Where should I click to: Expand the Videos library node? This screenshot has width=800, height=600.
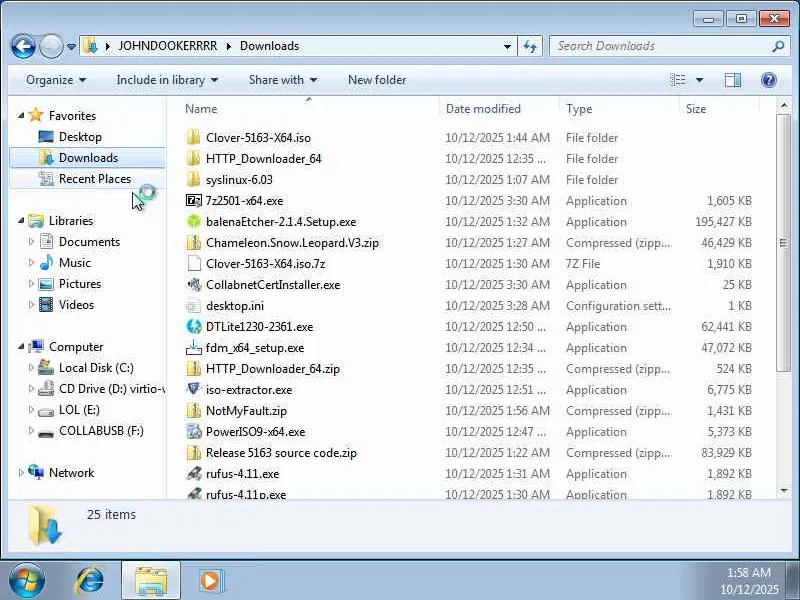[x=31, y=305]
